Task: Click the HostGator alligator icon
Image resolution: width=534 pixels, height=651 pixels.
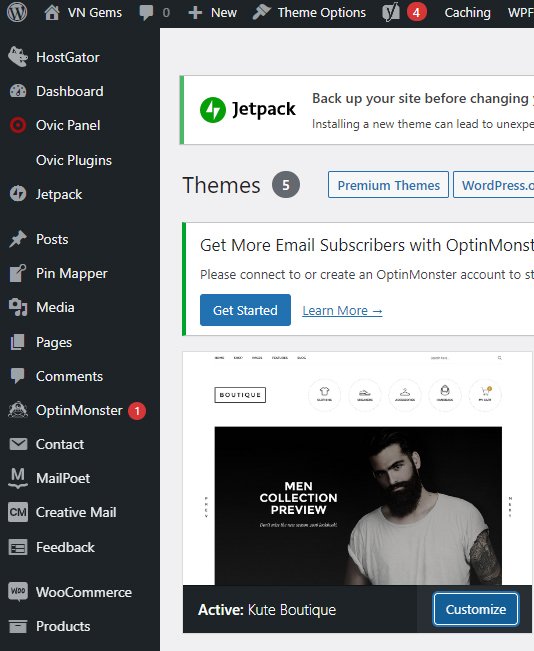Action: [x=18, y=57]
